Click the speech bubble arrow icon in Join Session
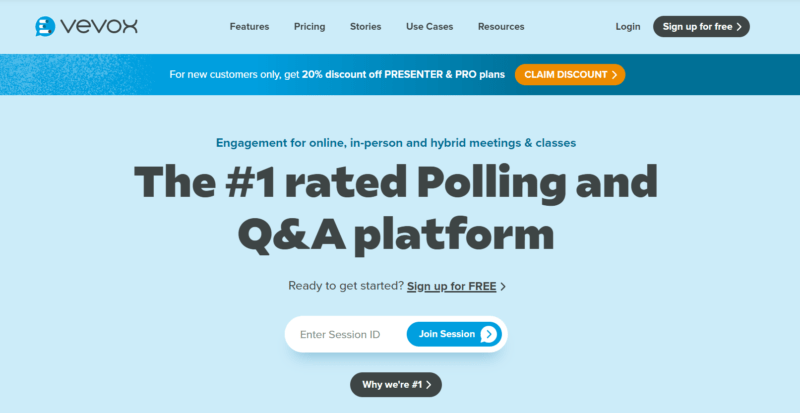This screenshot has height=413, width=800. 488,334
